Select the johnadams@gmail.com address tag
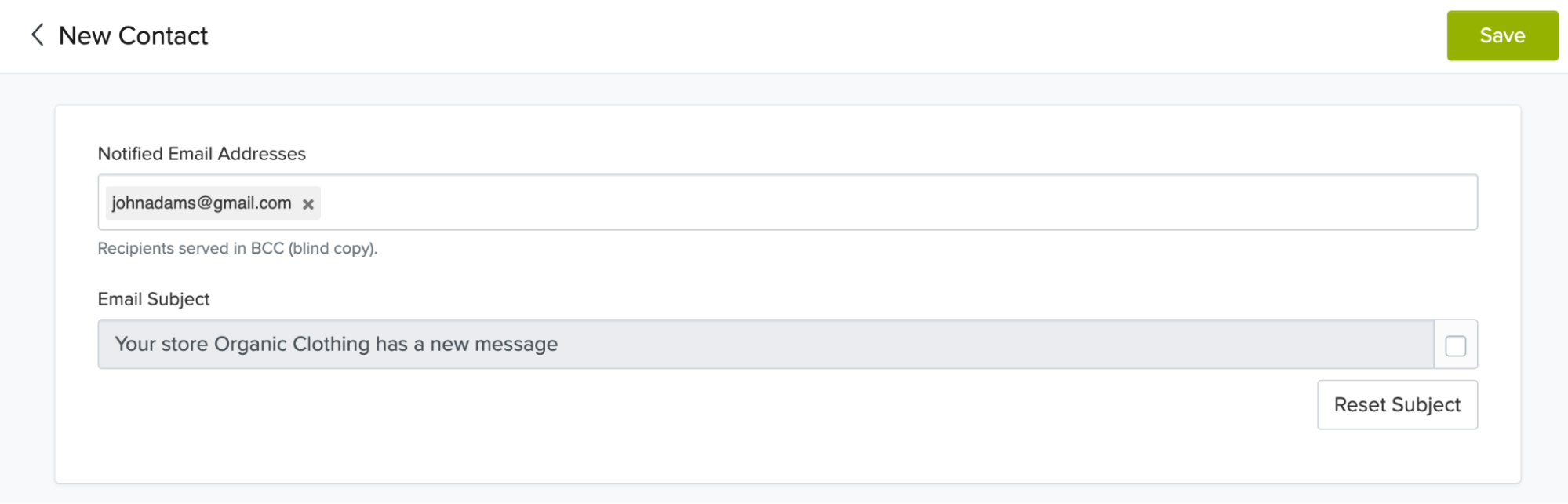Image resolution: width=1568 pixels, height=504 pixels. [x=201, y=203]
